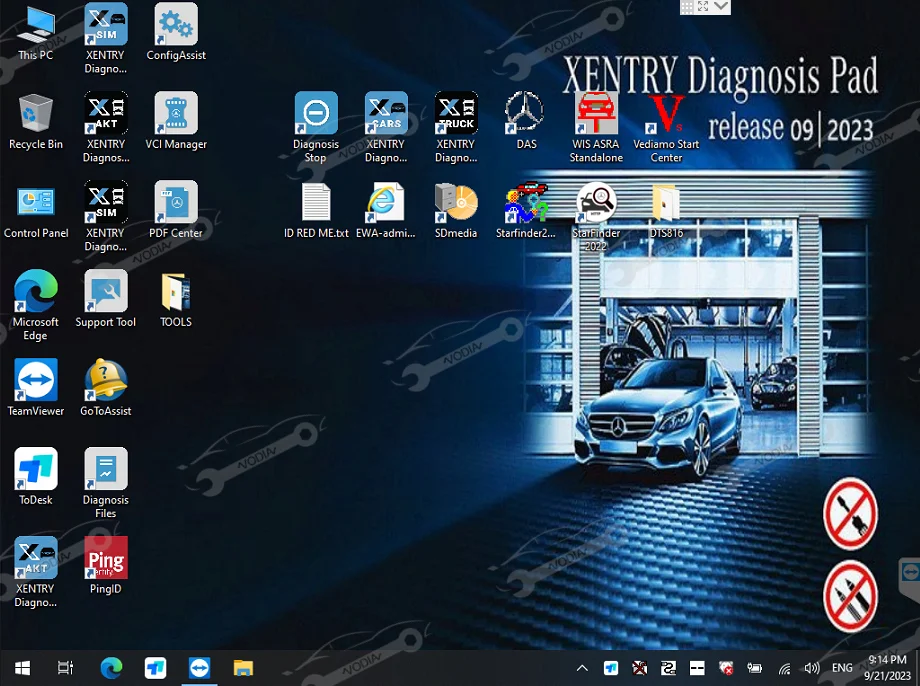Open the ToDesk desktop shortcut
Screen dimensions: 920x686
(x=35, y=477)
